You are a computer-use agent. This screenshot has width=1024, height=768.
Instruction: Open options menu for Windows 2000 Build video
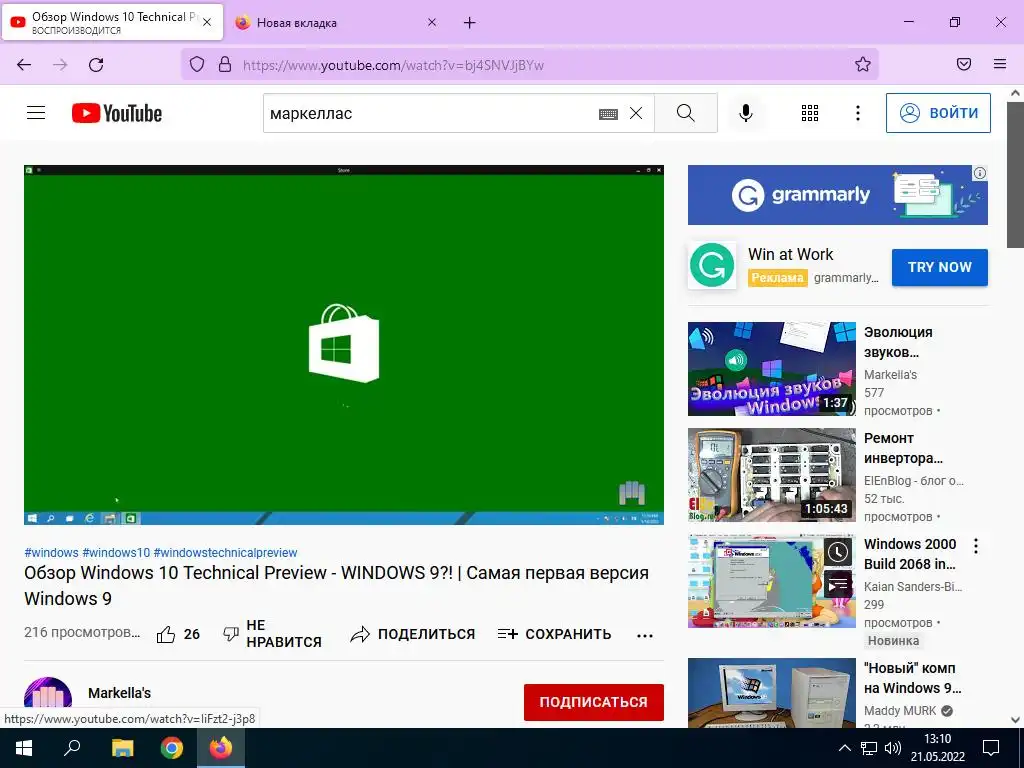[976, 546]
